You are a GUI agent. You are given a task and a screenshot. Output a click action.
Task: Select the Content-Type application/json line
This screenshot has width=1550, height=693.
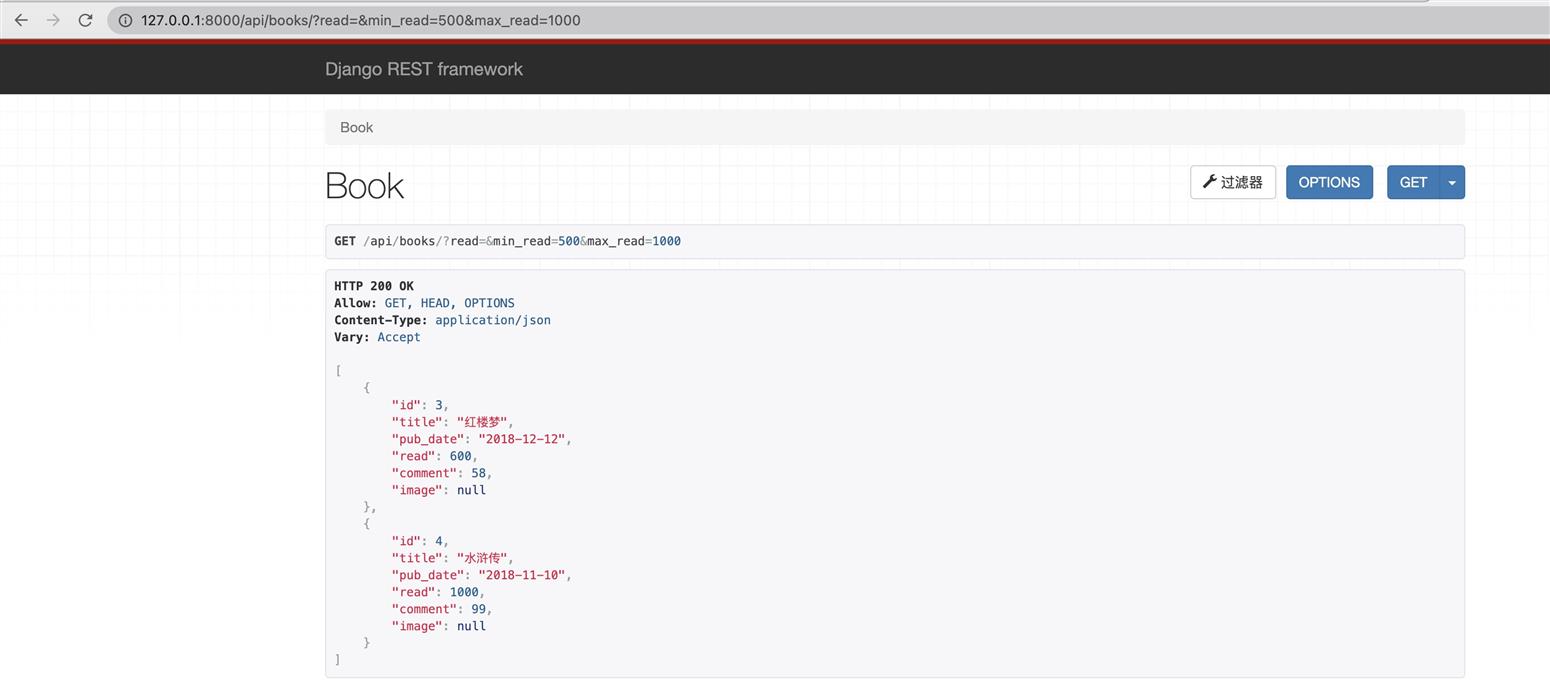click(x=442, y=320)
